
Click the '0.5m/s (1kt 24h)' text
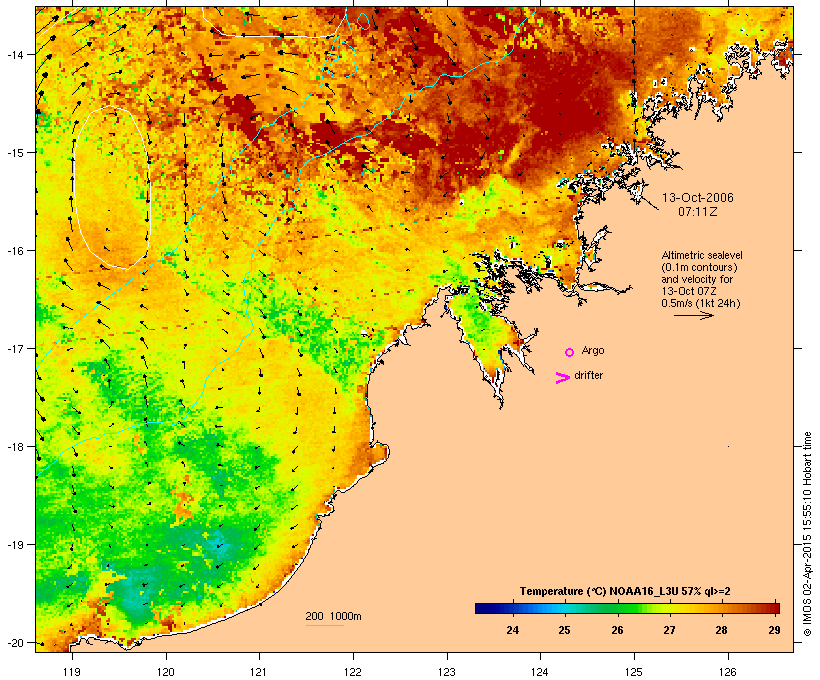pyautogui.click(x=701, y=303)
